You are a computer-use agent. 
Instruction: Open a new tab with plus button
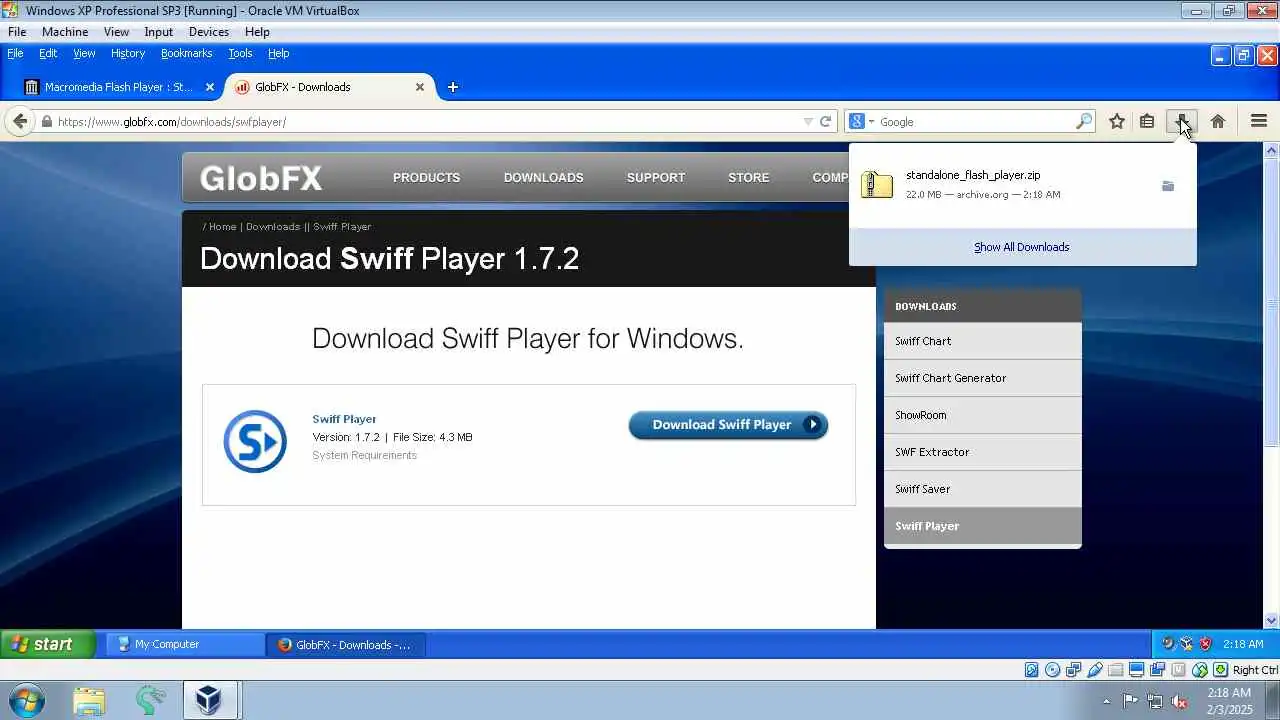[x=452, y=87]
